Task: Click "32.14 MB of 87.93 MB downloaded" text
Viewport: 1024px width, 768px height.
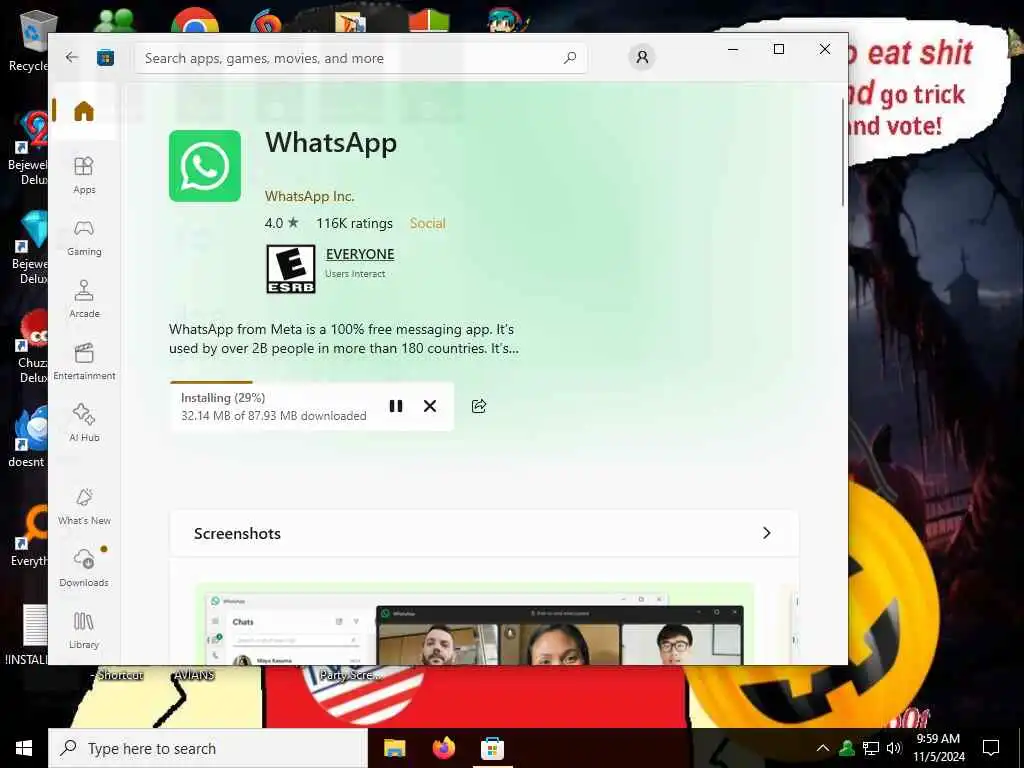Action: point(274,416)
